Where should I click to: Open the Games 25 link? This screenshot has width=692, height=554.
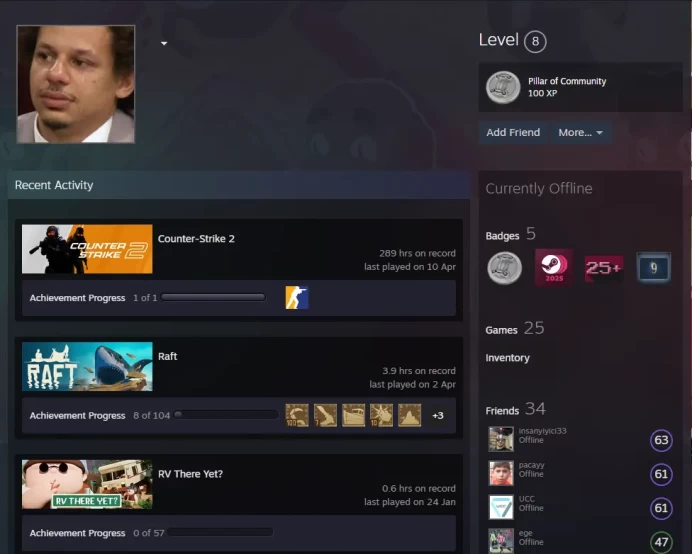[x=515, y=328]
